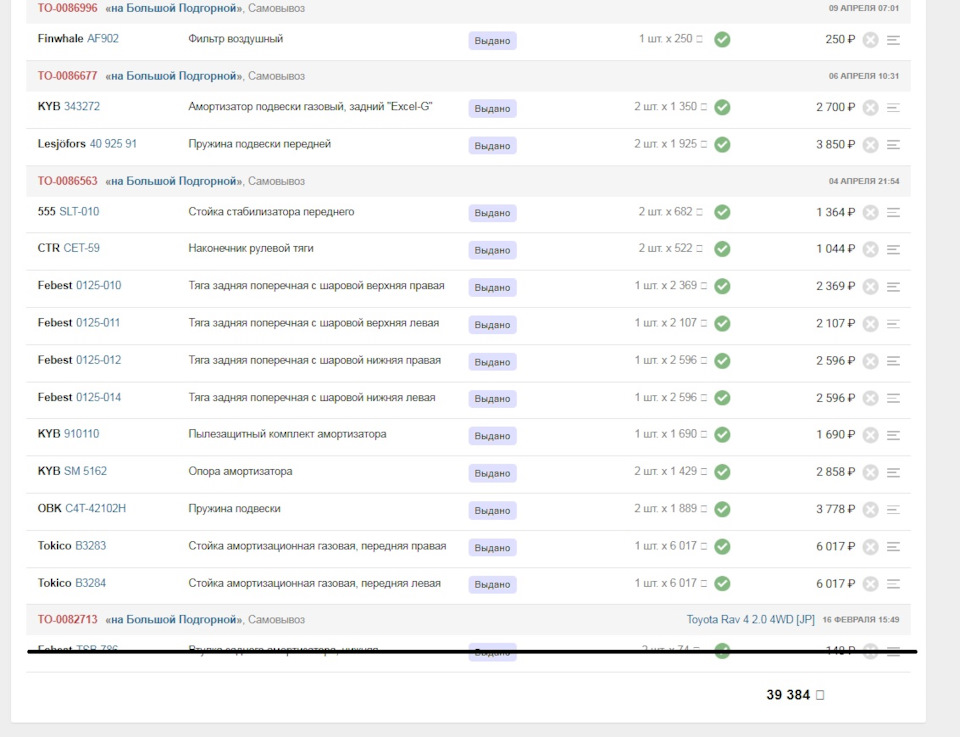Select text 'Наконечник рулевой тяги'
960x737 pixels.
click(251, 249)
